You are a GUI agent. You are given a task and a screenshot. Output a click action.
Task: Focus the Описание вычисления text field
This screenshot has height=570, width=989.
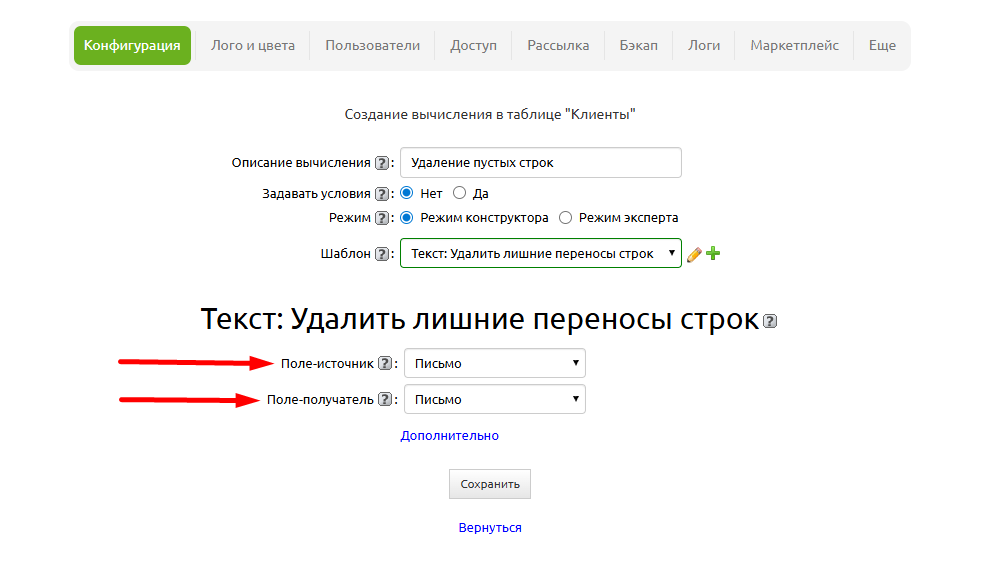[x=540, y=163]
